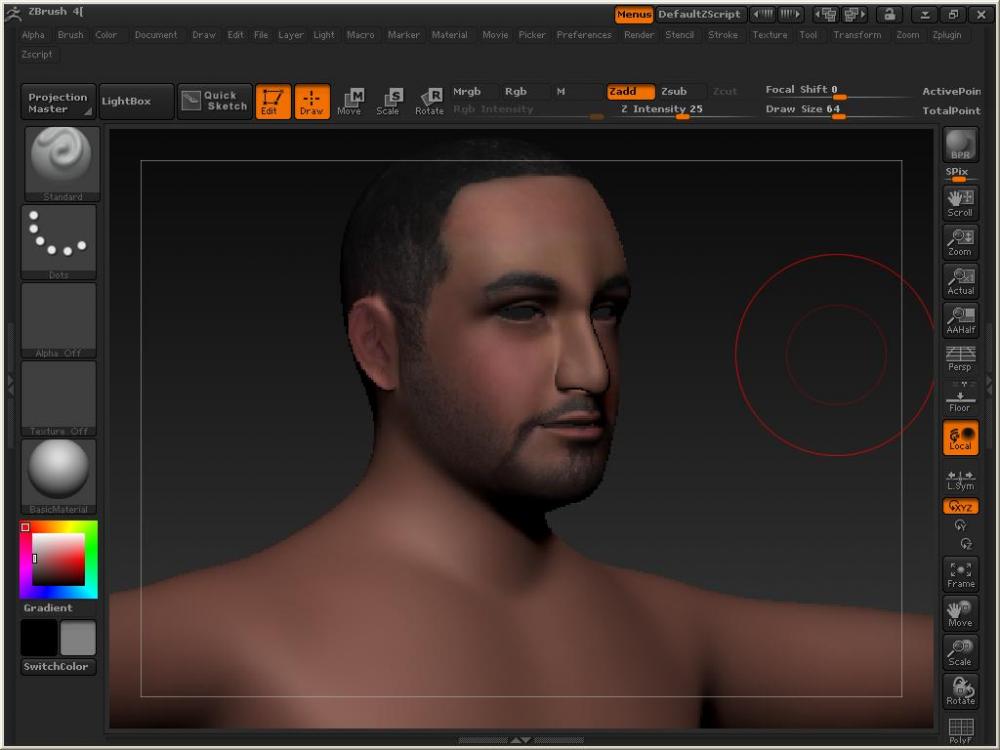
Task: Open the Brush menu
Action: [70, 35]
